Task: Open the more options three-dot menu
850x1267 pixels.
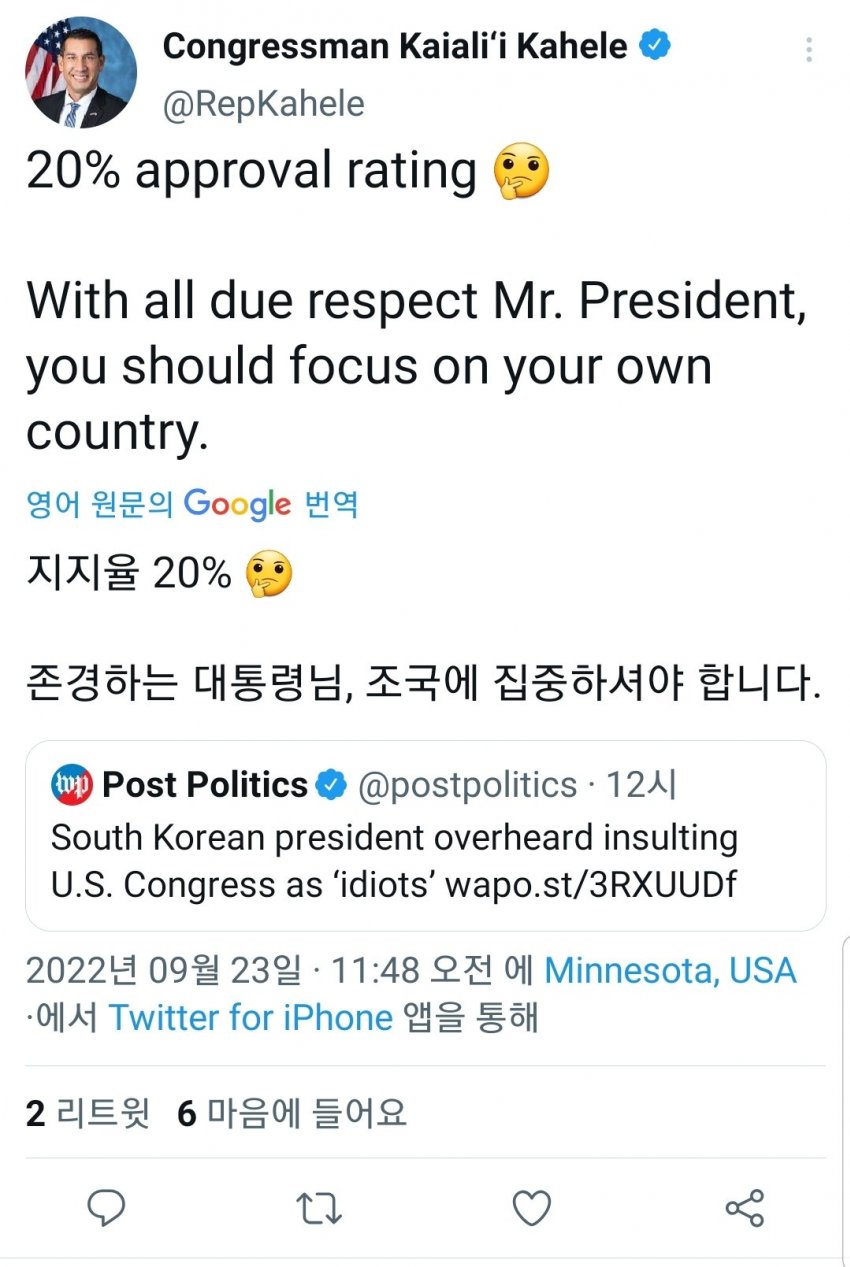Action: (x=808, y=50)
